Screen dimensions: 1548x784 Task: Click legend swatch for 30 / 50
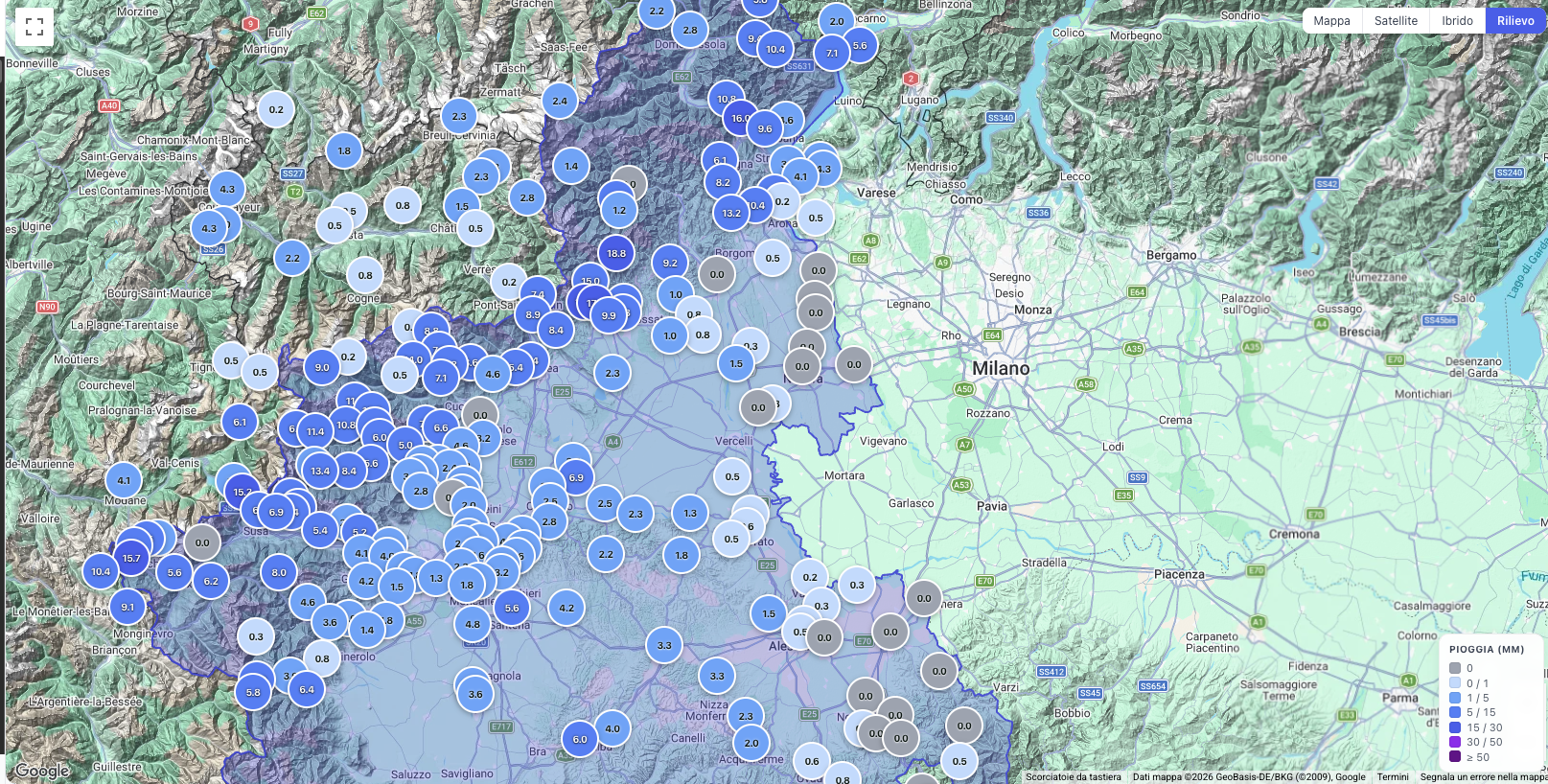click(x=1455, y=742)
